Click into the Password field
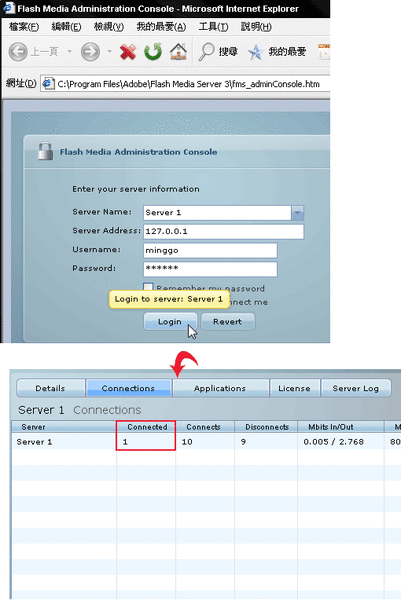This screenshot has width=401, height=600. pyautogui.click(x=210, y=269)
